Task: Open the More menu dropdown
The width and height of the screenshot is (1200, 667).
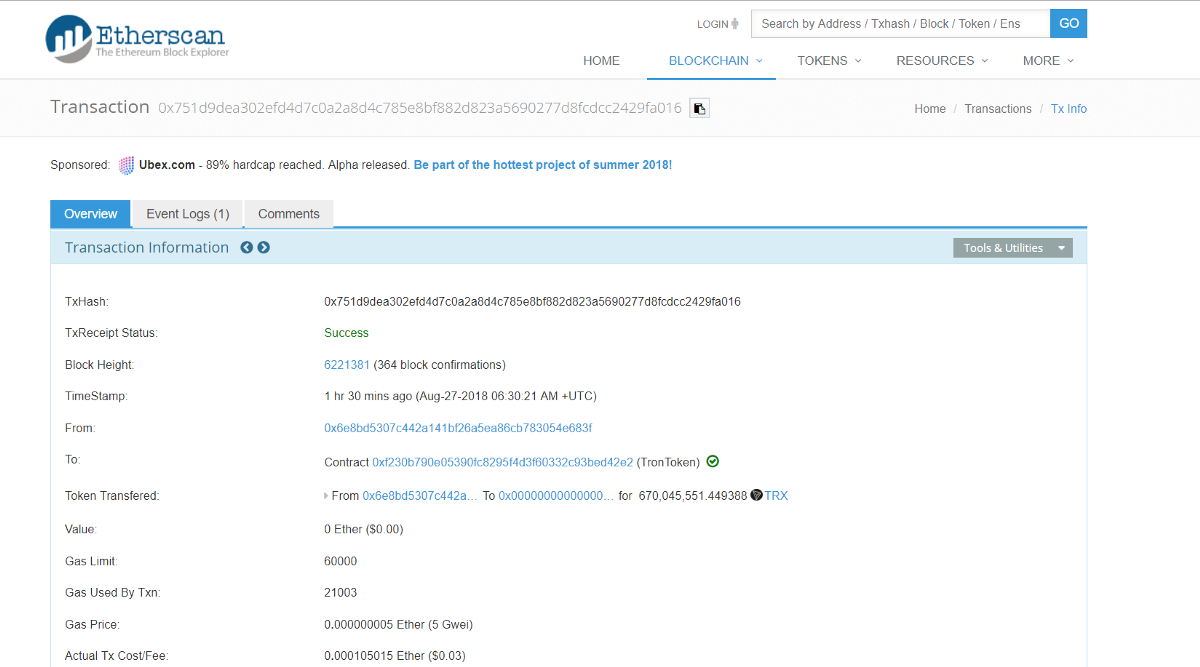Action: click(x=1048, y=61)
